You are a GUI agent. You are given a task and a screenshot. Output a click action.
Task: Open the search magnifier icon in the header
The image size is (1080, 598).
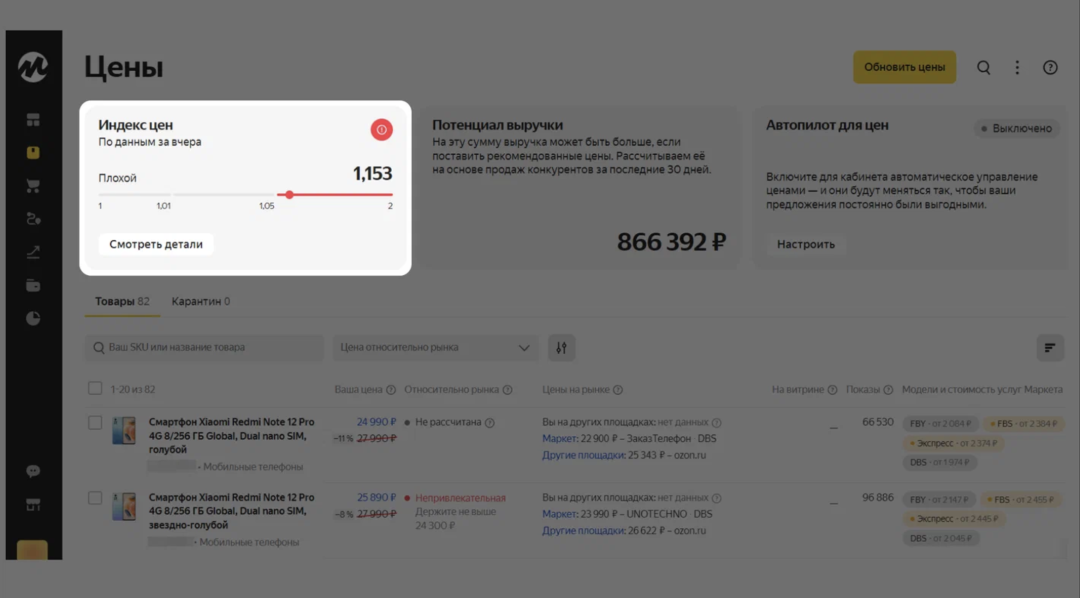[x=984, y=68]
